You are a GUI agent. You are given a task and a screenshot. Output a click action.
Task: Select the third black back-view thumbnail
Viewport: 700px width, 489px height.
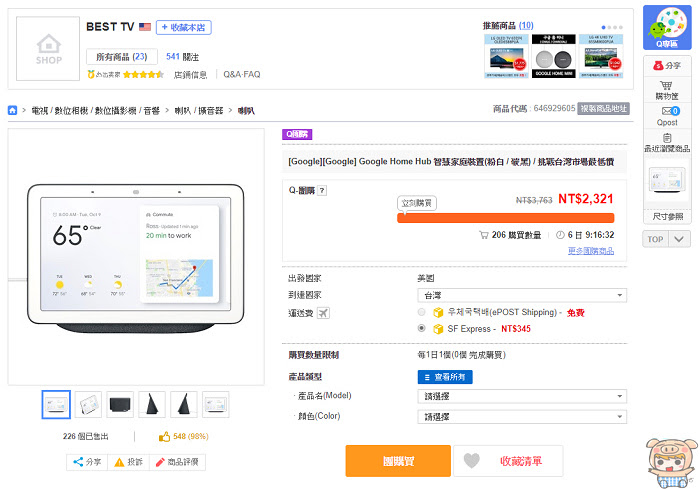point(120,405)
